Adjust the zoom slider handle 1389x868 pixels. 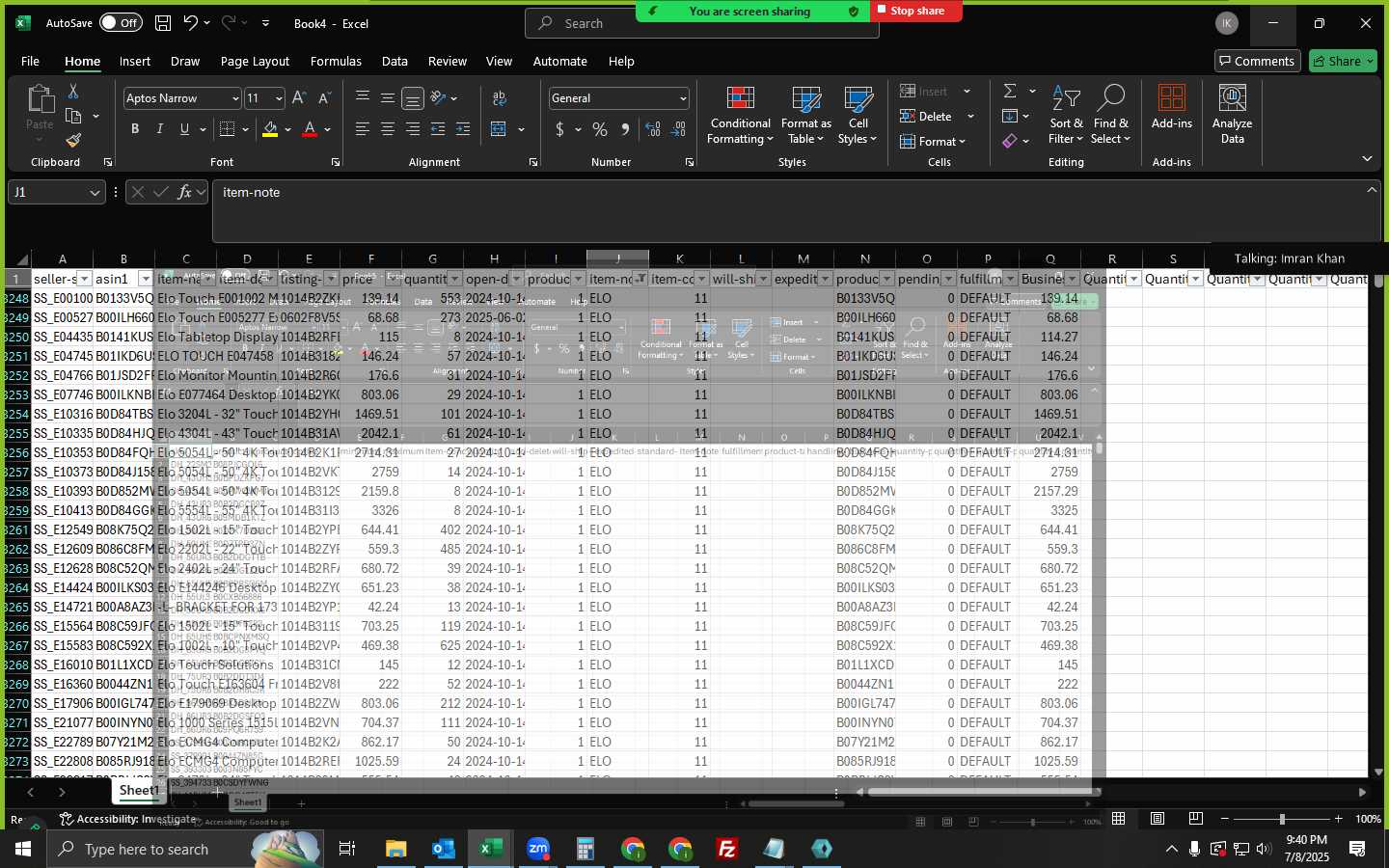tap(1282, 819)
